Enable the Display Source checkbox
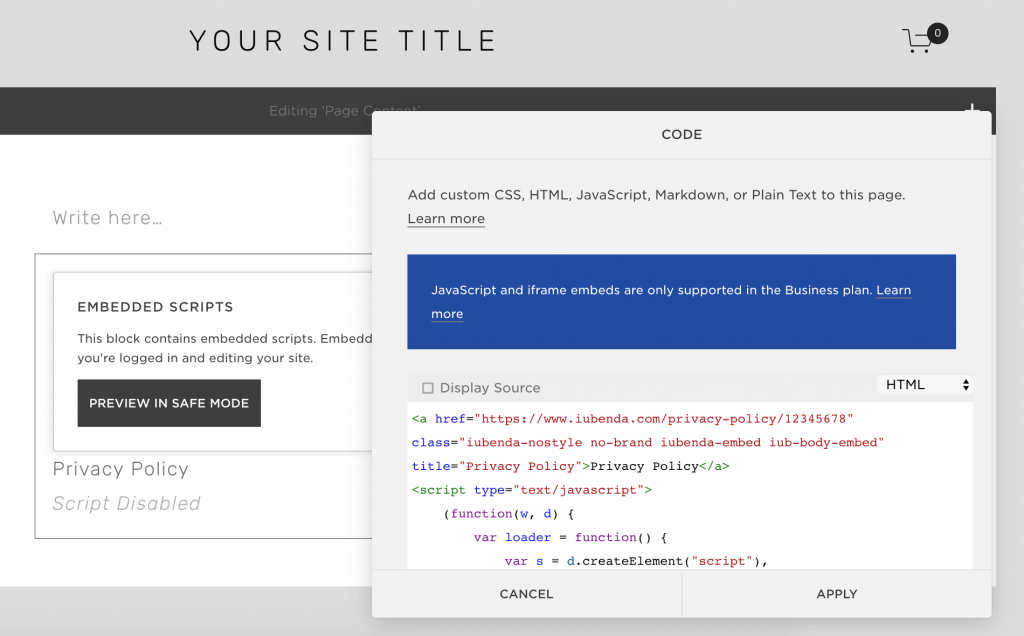This screenshot has height=636, width=1024. pyautogui.click(x=428, y=387)
